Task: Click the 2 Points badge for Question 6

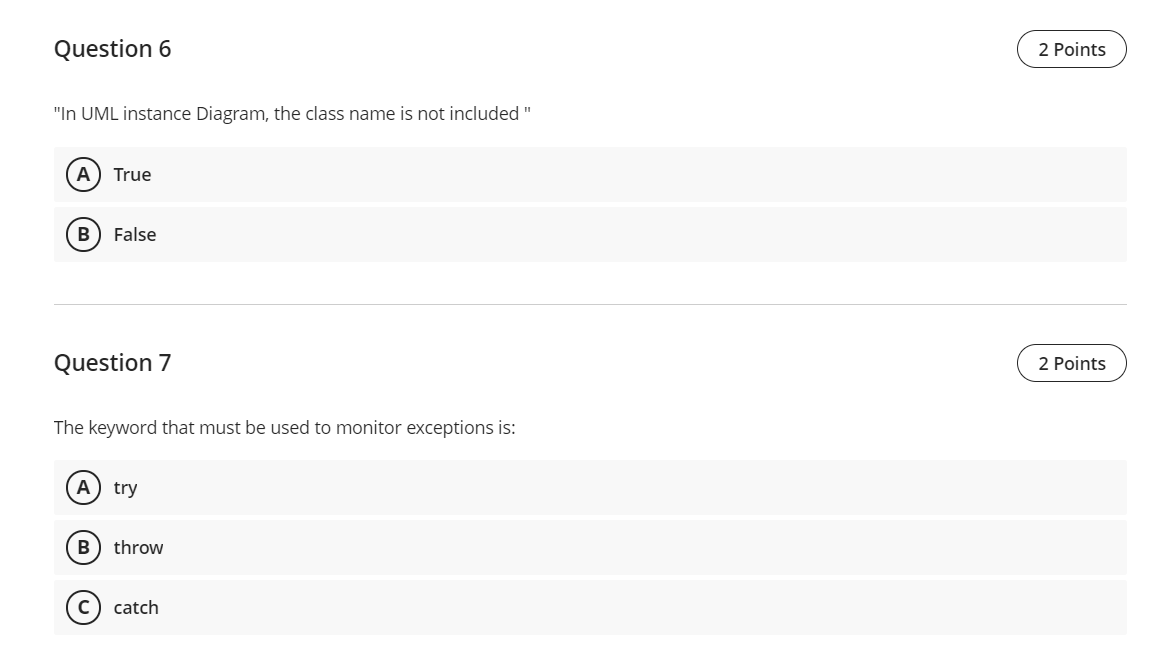Action: [1071, 49]
